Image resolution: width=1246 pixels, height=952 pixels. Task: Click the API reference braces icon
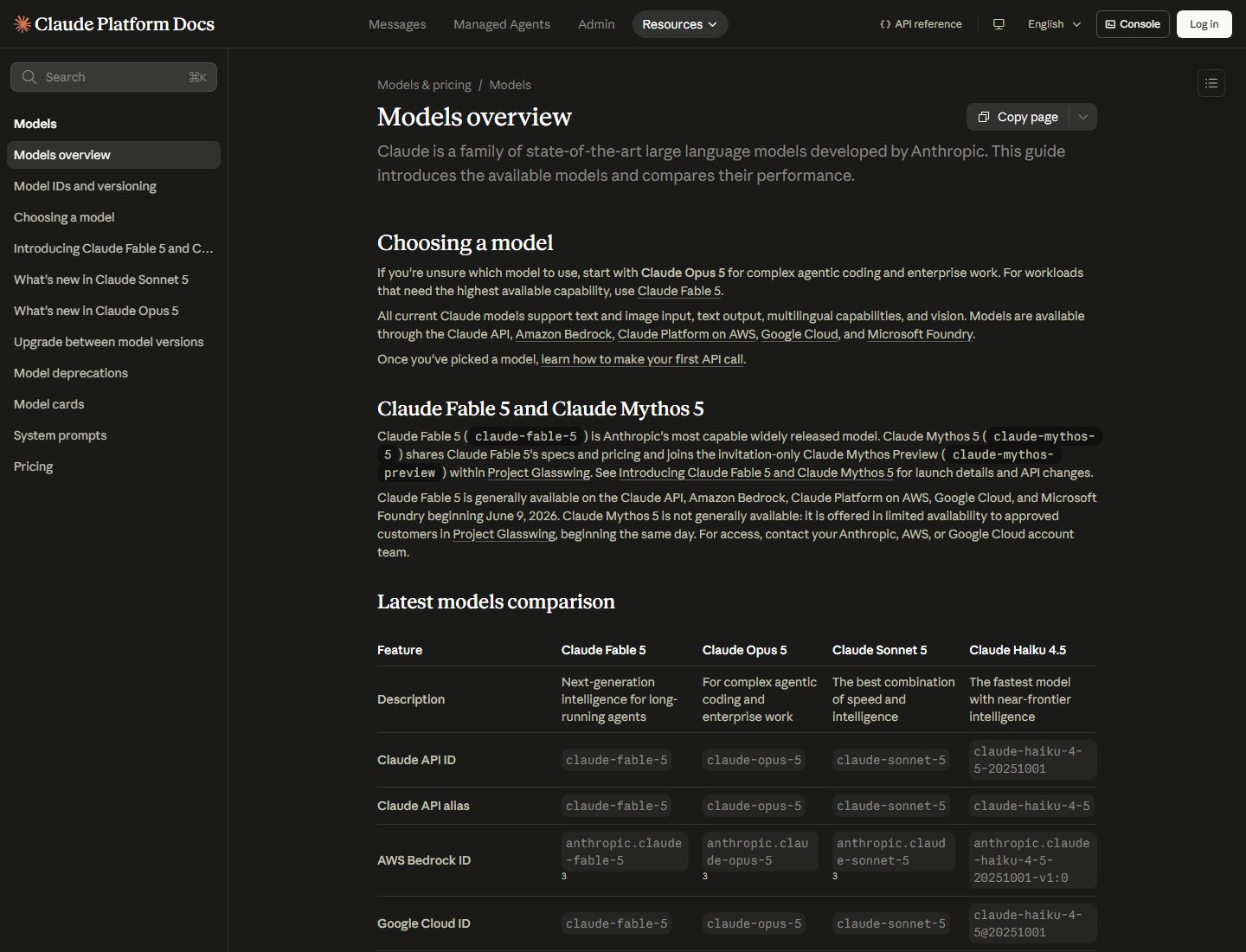885,24
